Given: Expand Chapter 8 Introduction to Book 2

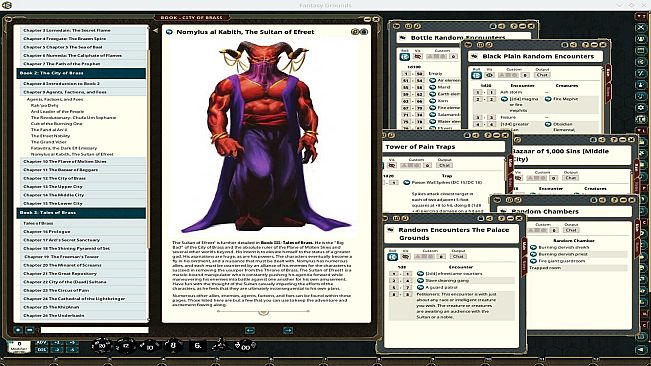Looking at the screenshot, I should pos(83,83).
